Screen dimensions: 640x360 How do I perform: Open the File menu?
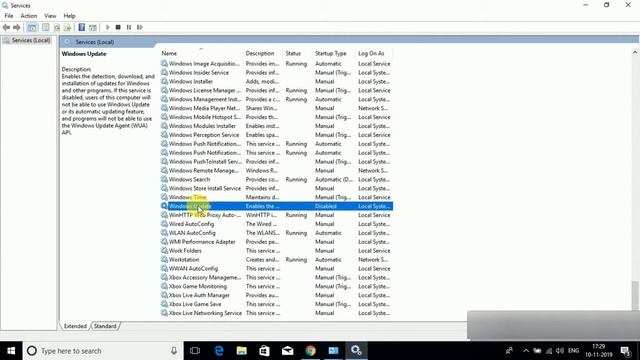coord(9,16)
